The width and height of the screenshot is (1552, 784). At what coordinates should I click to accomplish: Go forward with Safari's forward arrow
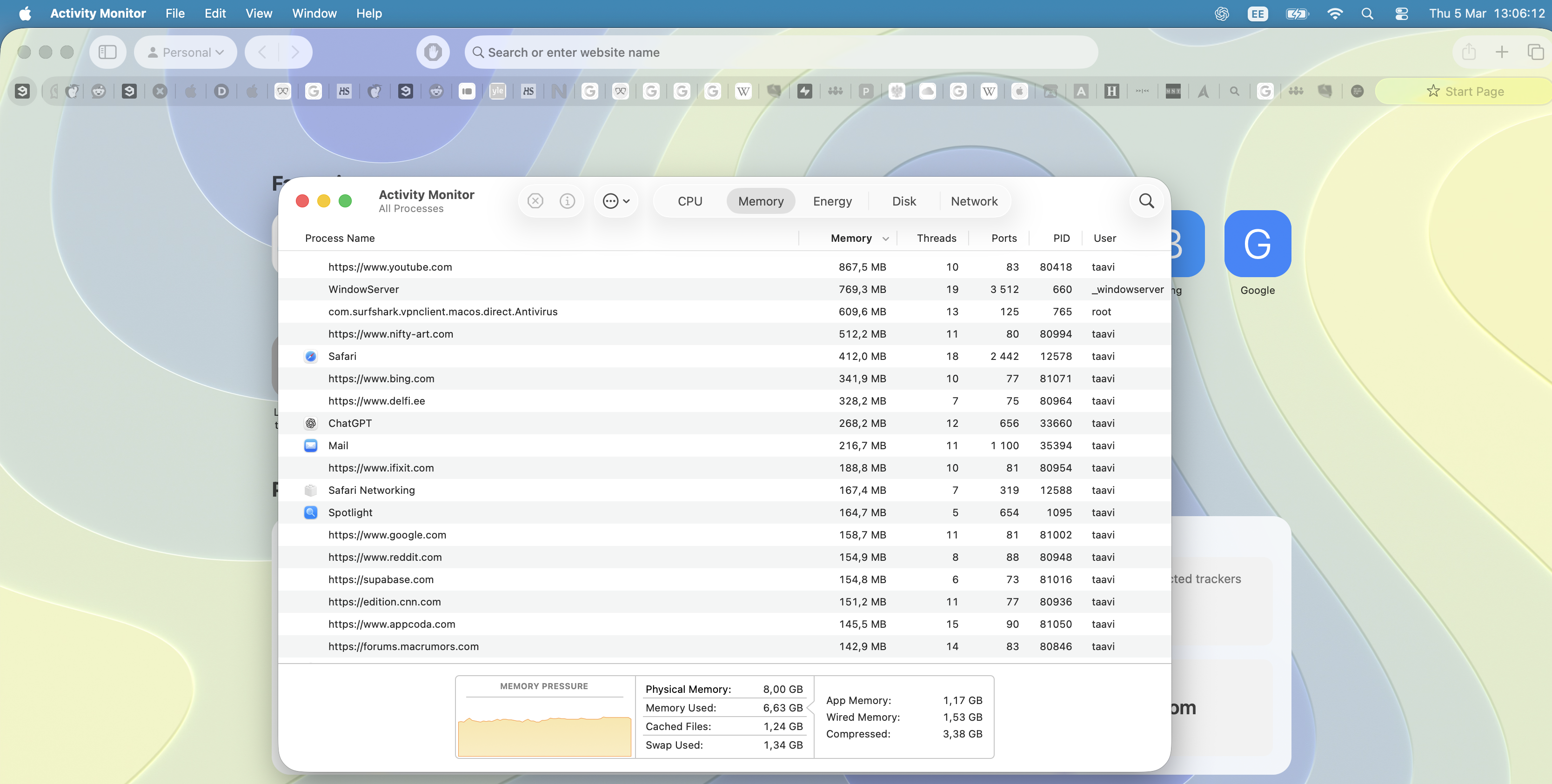295,53
